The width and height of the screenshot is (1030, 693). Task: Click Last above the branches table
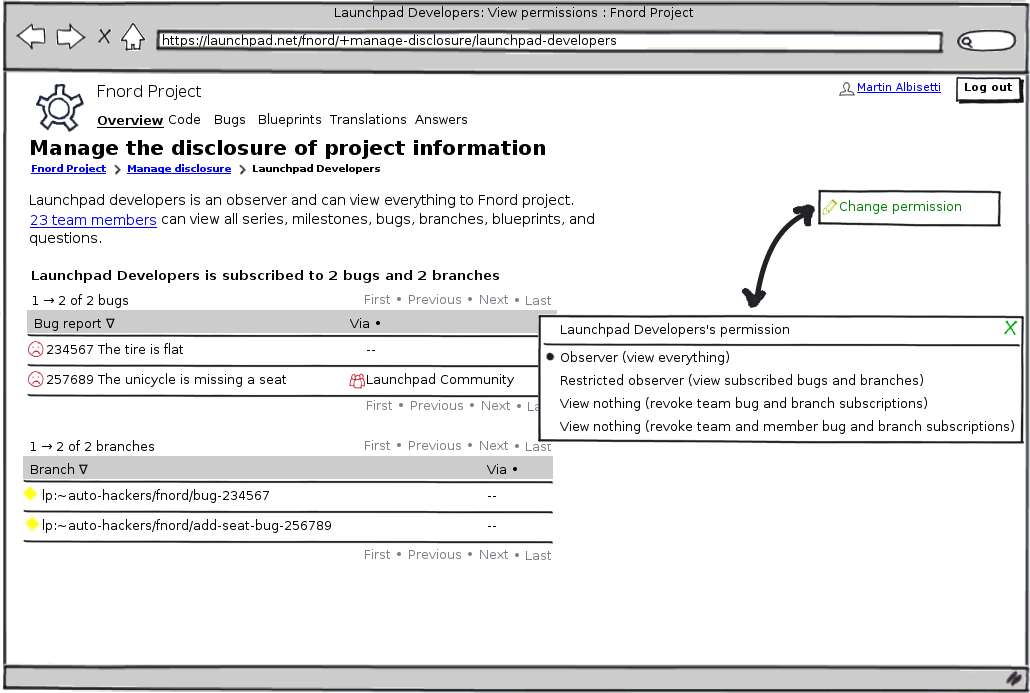click(537, 447)
